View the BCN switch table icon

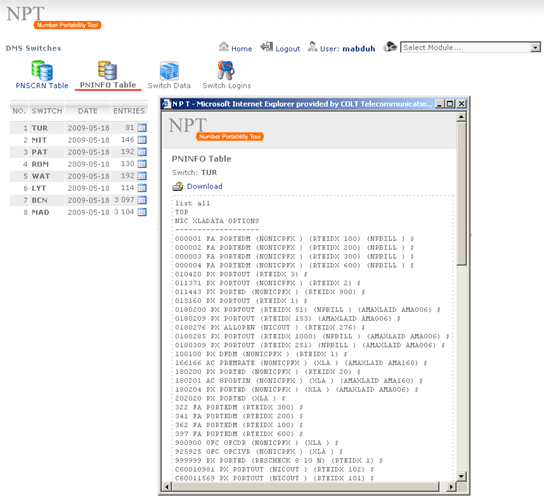[142, 200]
